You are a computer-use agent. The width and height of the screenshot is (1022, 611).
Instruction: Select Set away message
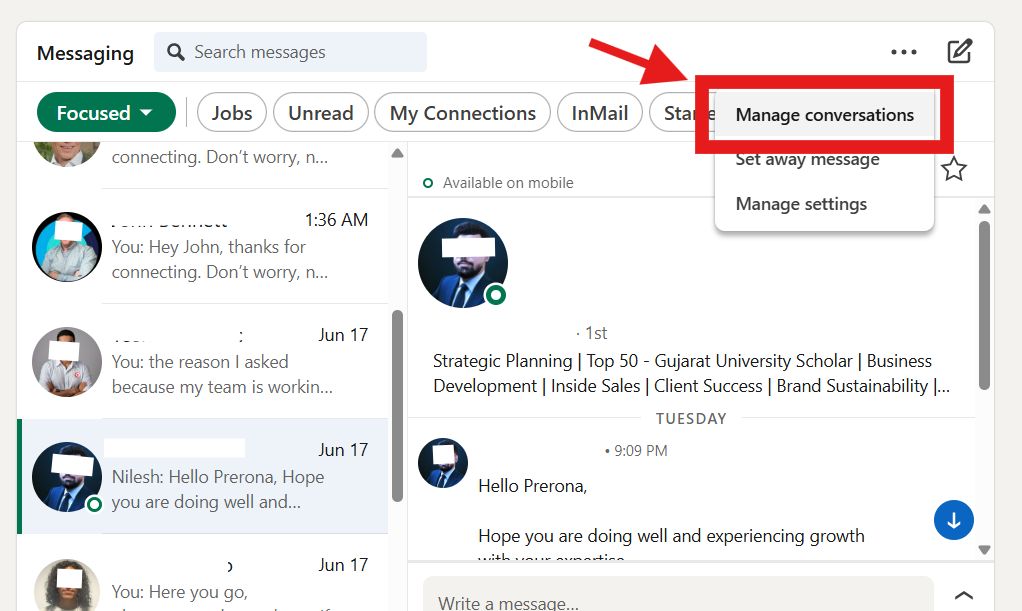click(x=807, y=159)
